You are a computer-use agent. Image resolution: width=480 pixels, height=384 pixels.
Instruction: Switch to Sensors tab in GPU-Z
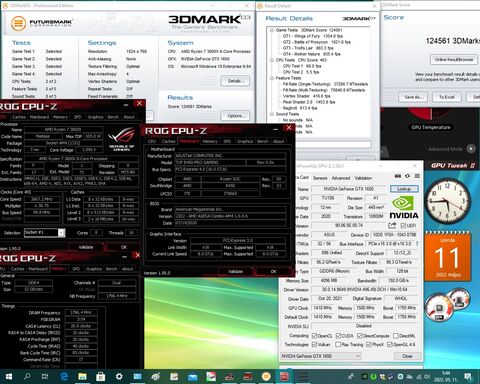pyautogui.click(x=320, y=178)
